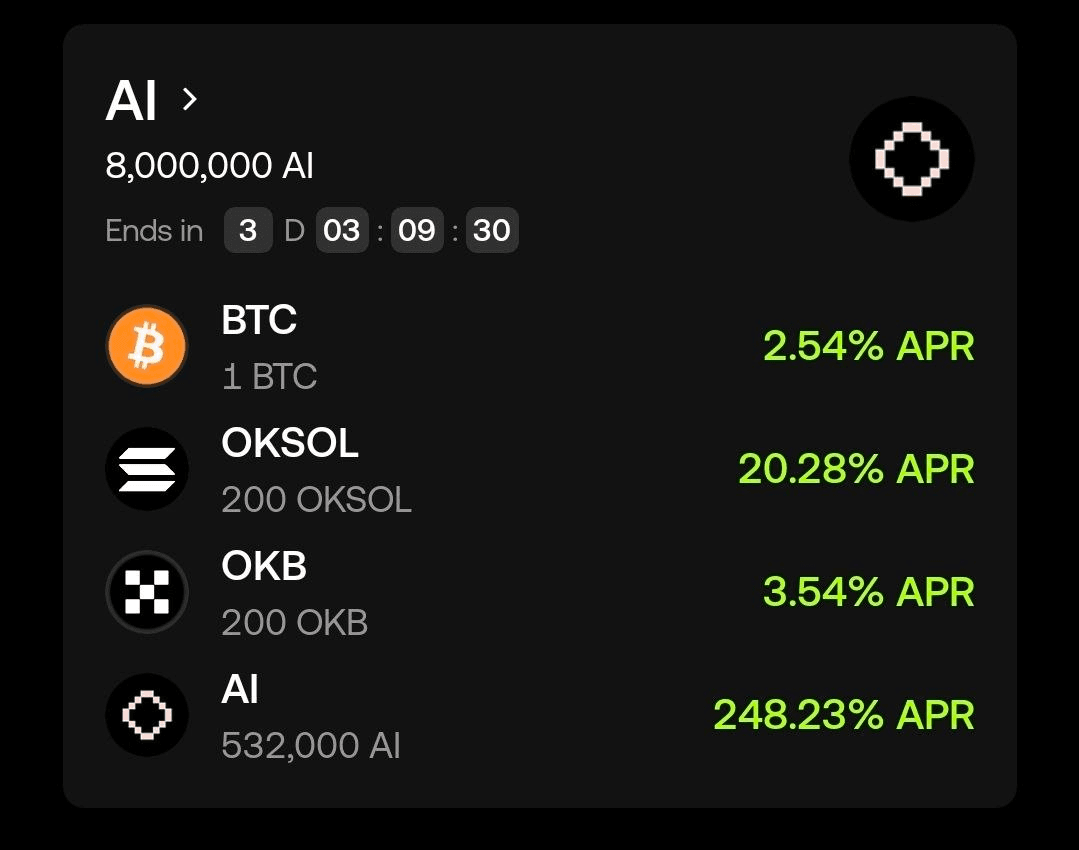Click the hours box showing 03
Screen dimensions: 1079x850
pyautogui.click(x=342, y=230)
